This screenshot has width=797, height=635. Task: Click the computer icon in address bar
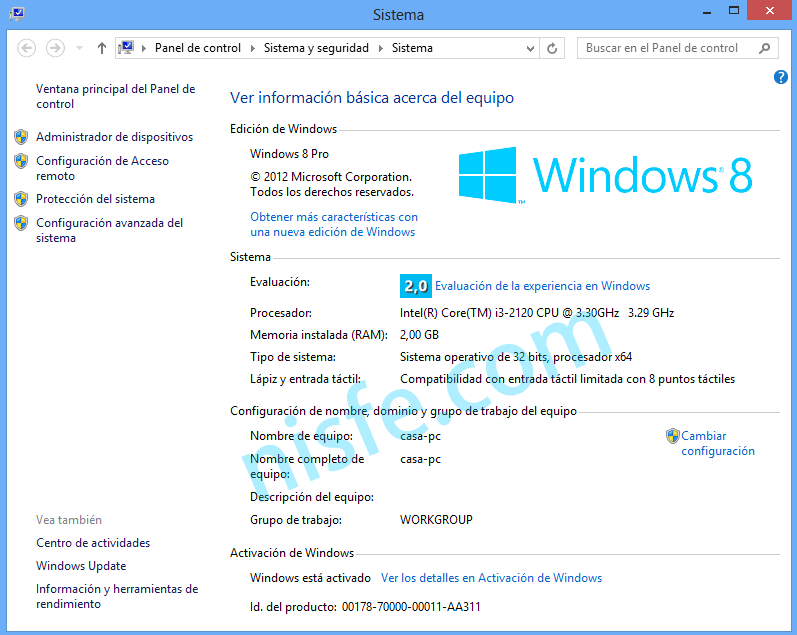click(126, 48)
